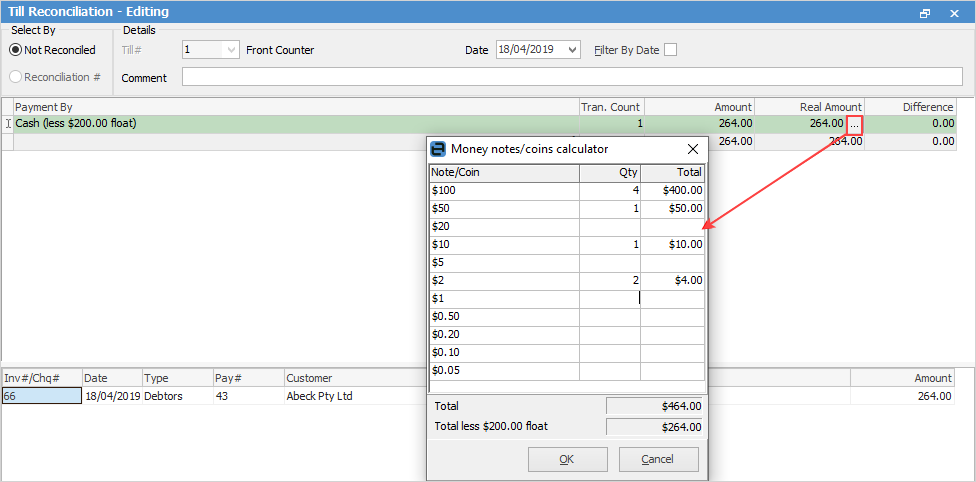Expand the Date dropdown picker
Image resolution: width=976 pixels, height=482 pixels.
(572, 50)
